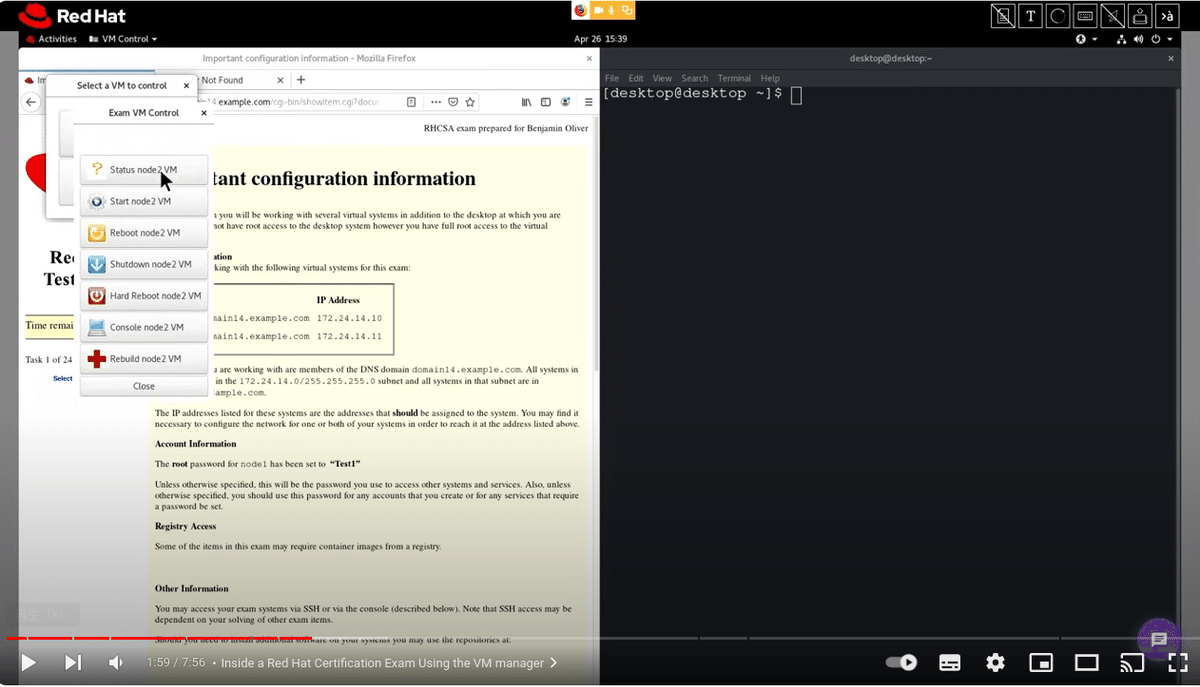
Task: Switch to theater mode
Action: pos(1086,662)
